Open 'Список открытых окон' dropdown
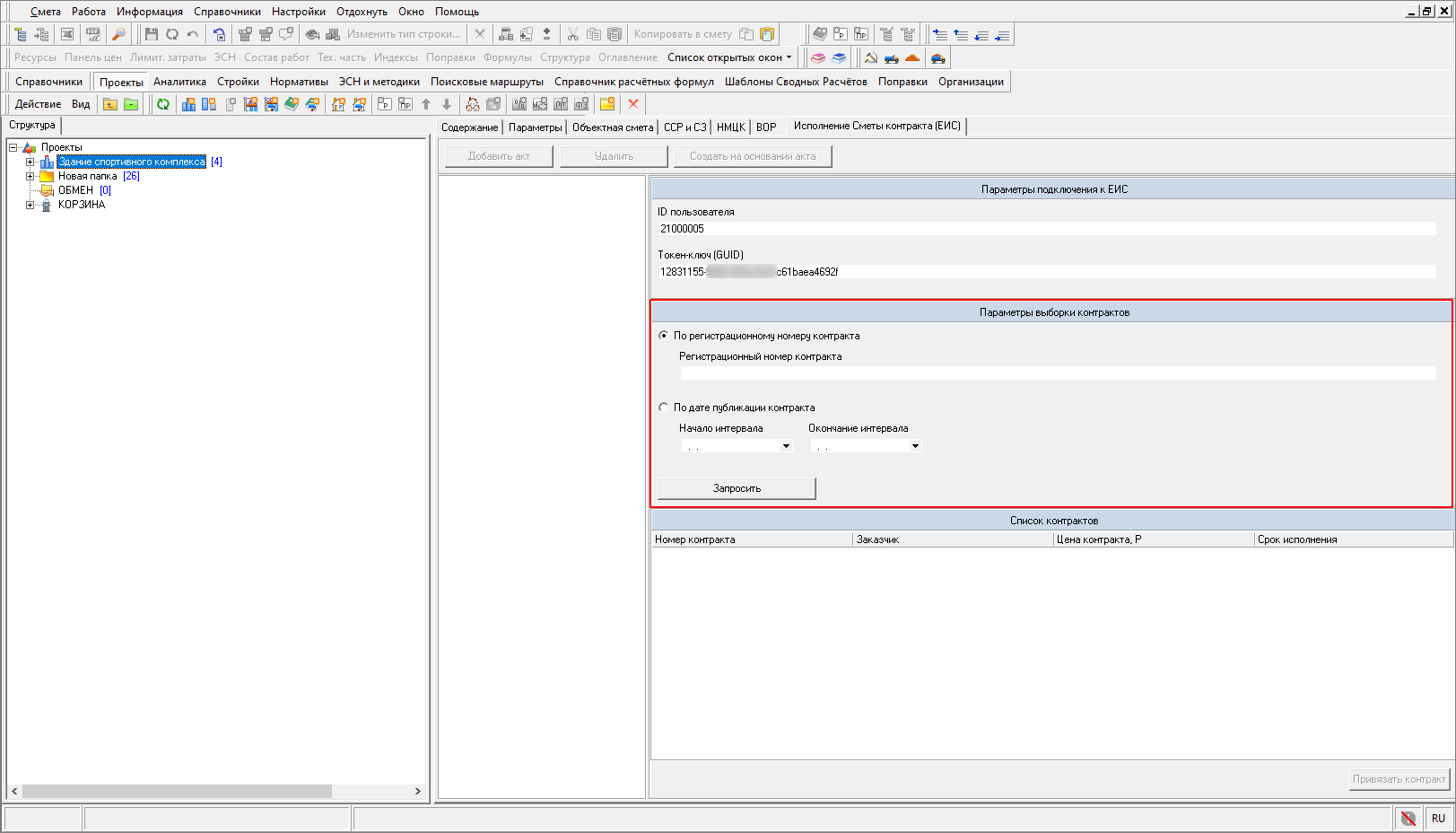The width and height of the screenshot is (1456, 833). (729, 57)
